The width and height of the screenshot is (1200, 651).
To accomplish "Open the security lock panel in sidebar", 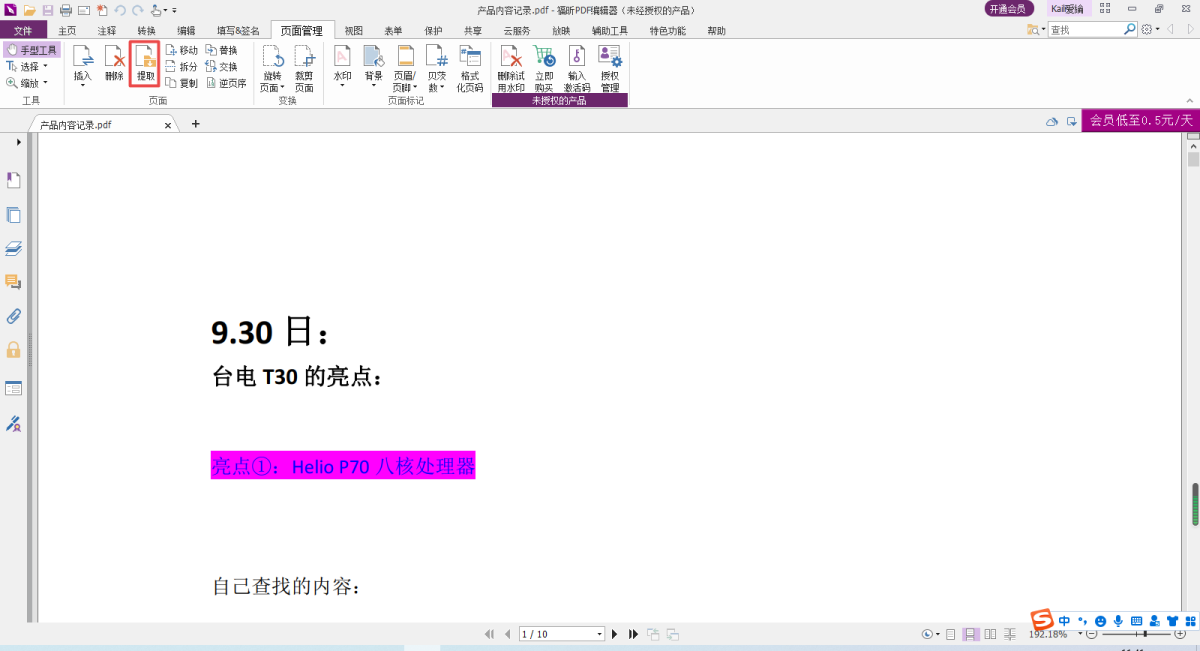I will point(14,350).
